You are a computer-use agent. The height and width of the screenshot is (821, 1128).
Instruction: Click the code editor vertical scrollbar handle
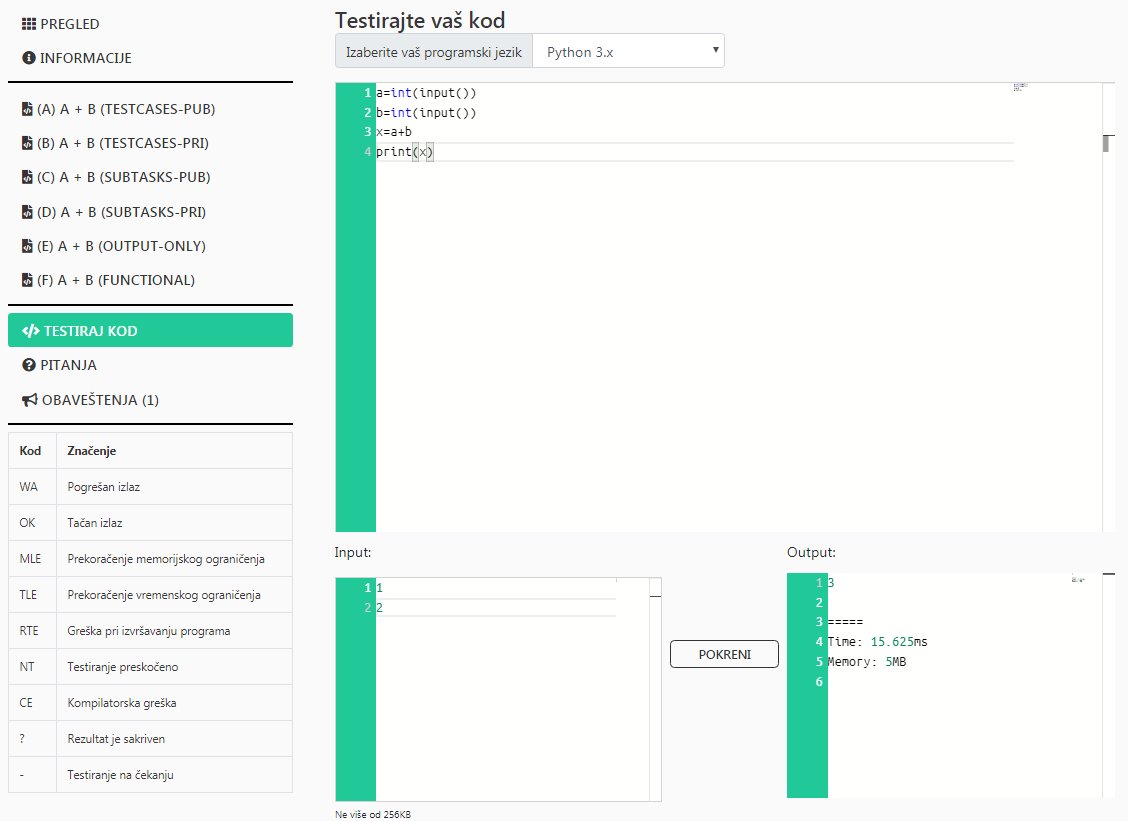(x=1107, y=143)
